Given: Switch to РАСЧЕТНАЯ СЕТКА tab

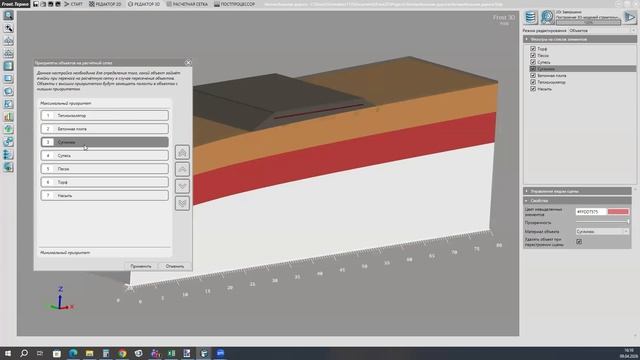Looking at the screenshot, I should click(x=187, y=4).
